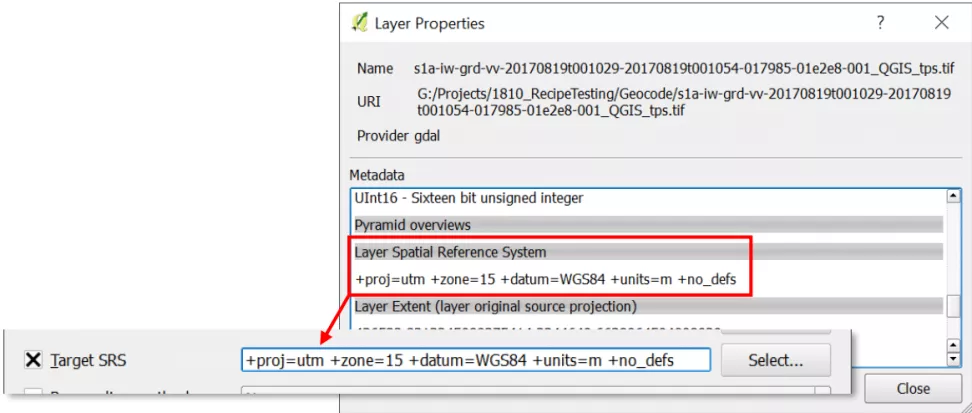Click the help question mark in Layer Properties
Viewport: 972px width, 413px height.
880,23
